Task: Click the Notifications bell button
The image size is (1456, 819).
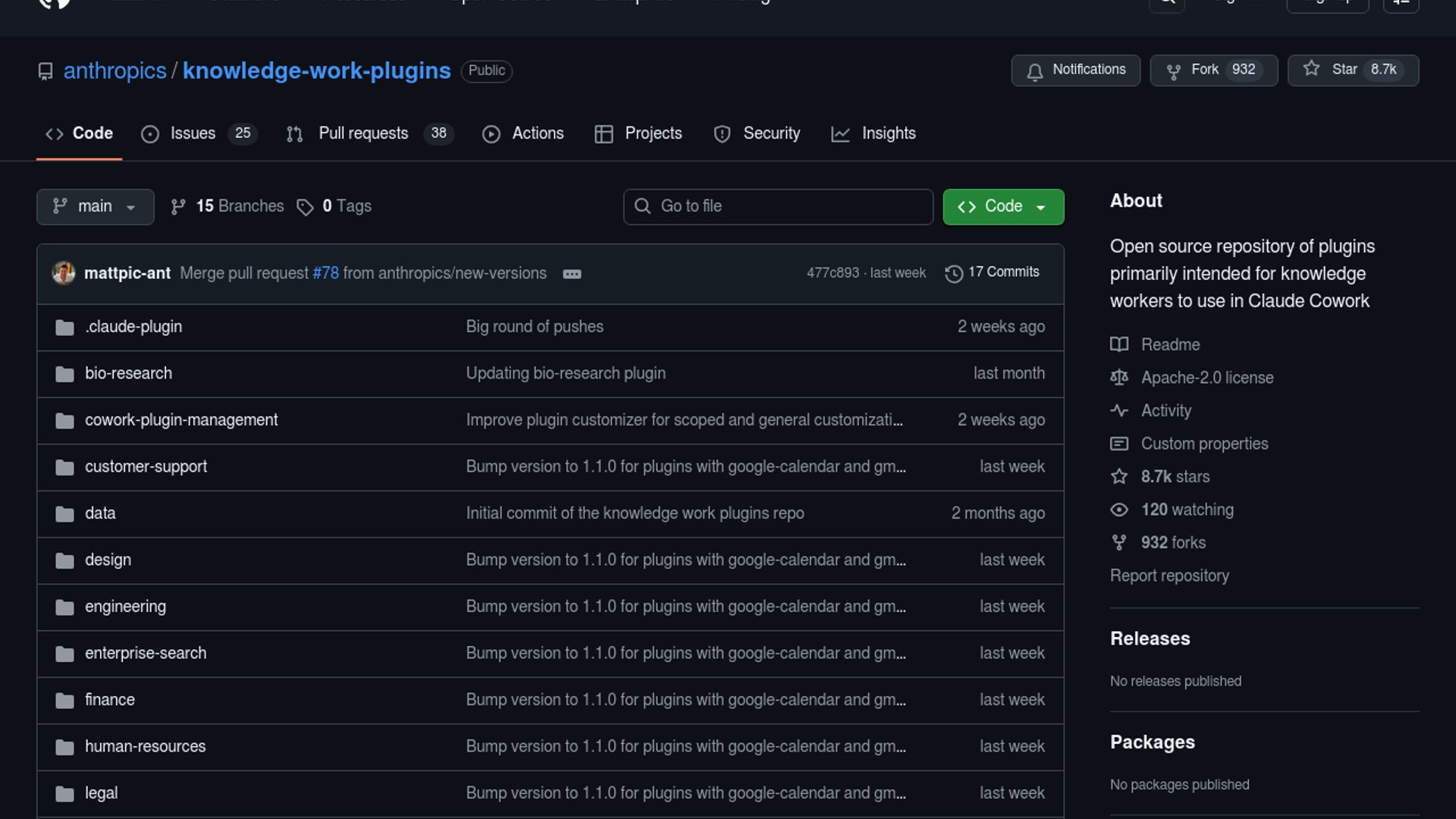Action: coord(1075,71)
